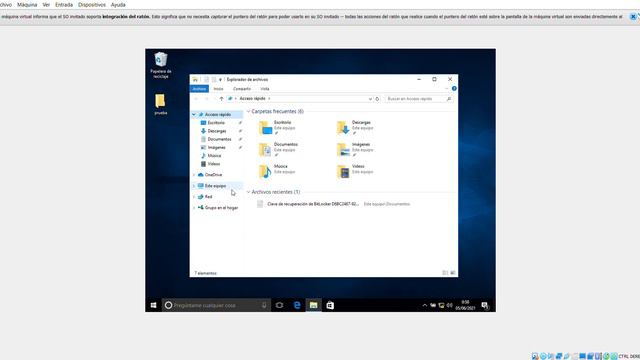Open the VirtualBox Ver menu
640x360 pixels.
pyautogui.click(x=46, y=5)
